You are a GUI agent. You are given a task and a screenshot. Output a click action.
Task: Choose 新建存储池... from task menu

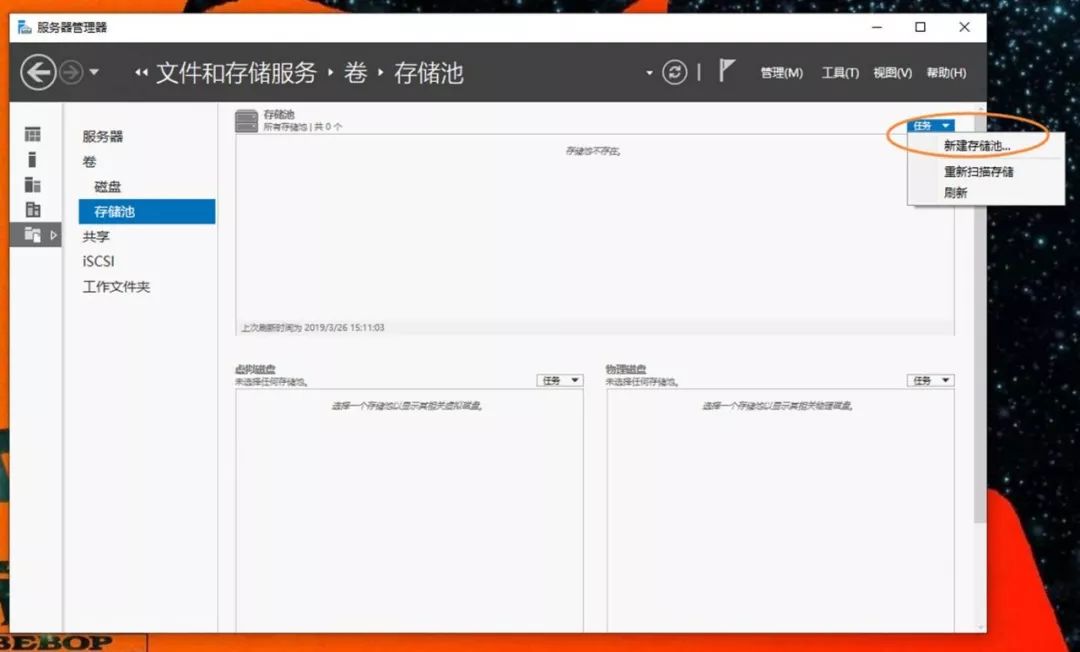tap(977, 146)
